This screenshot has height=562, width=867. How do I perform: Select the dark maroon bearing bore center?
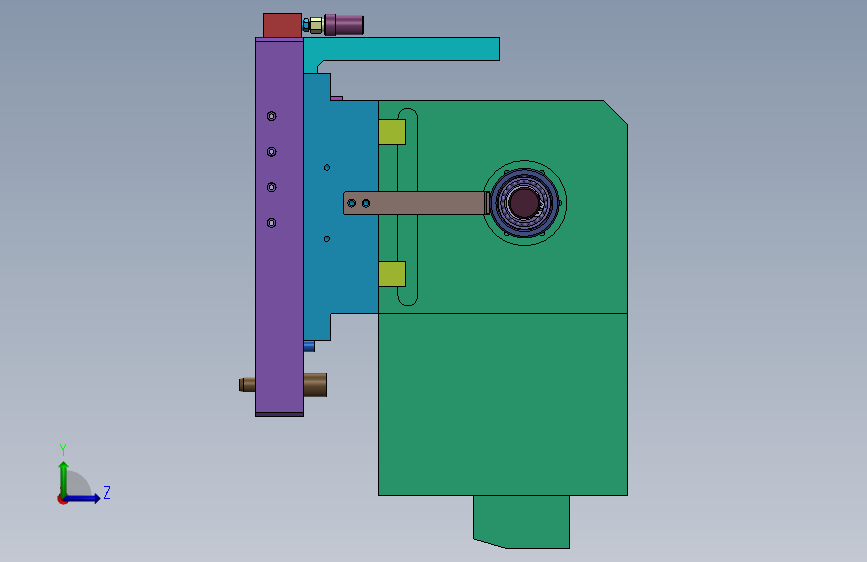point(524,203)
